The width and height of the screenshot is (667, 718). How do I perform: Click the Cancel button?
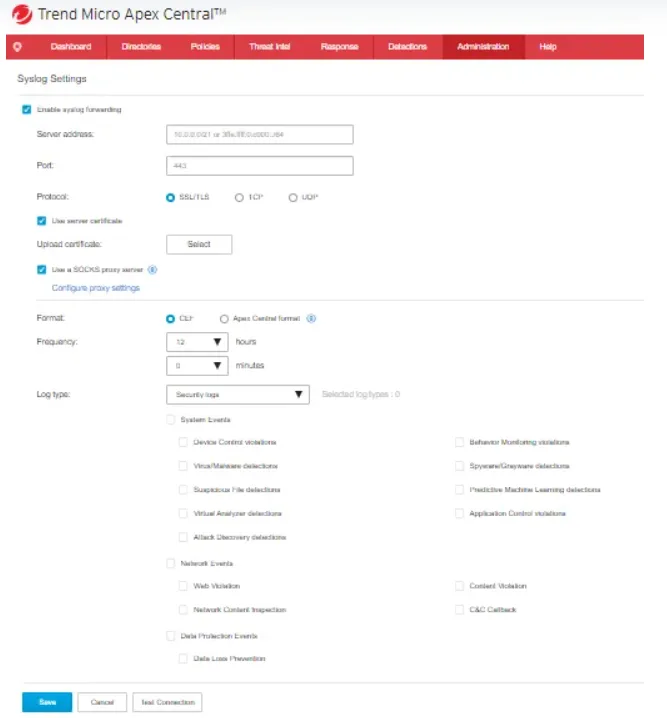coord(102,702)
